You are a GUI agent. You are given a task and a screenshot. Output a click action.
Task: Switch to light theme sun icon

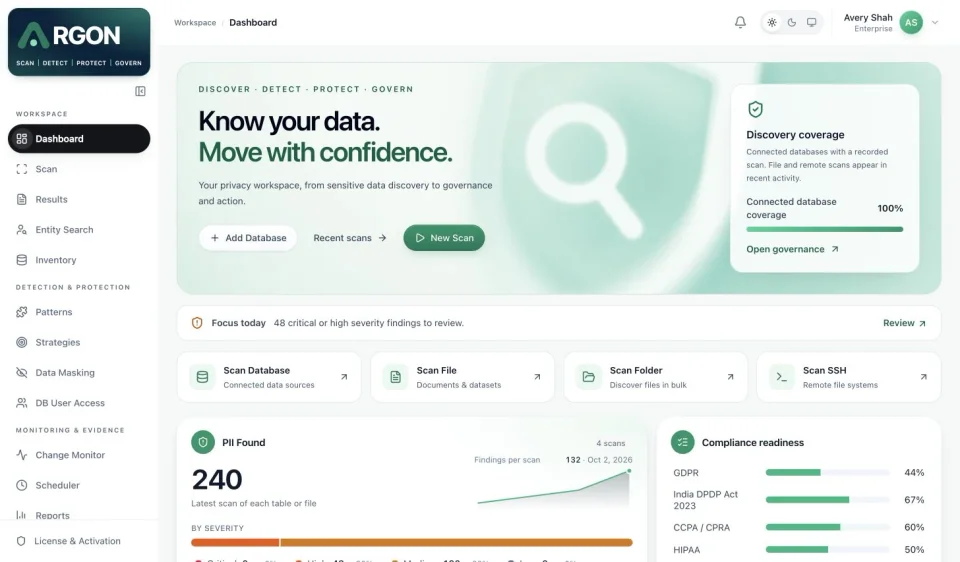[772, 23]
